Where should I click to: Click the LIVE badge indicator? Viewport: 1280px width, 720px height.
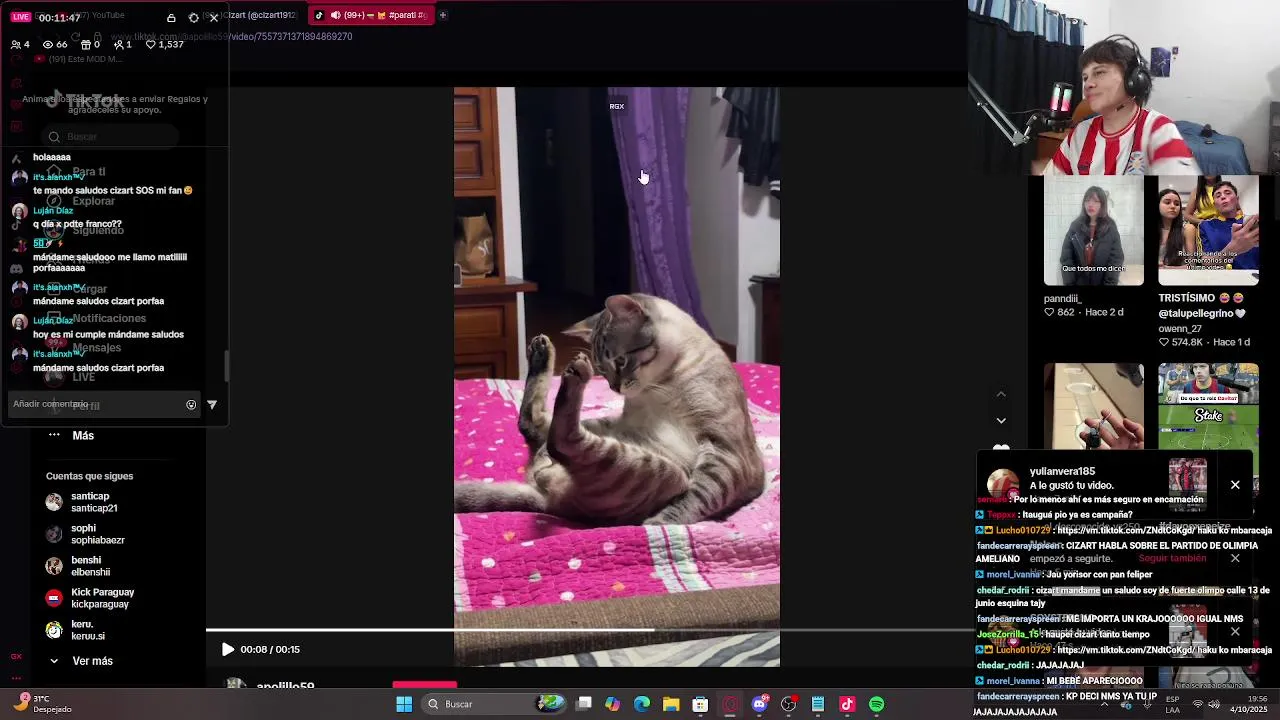pyautogui.click(x=21, y=18)
